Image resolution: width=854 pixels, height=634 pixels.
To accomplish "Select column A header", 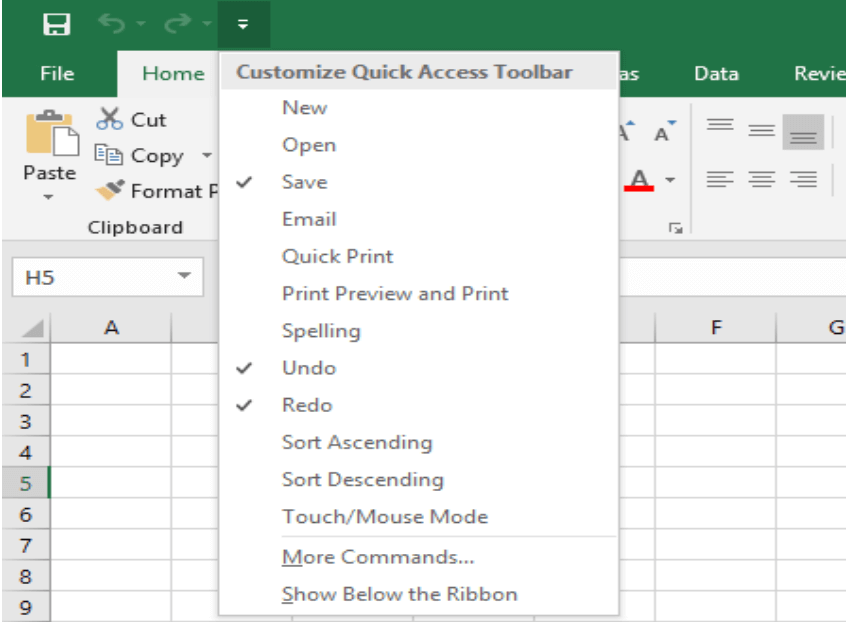I will point(111,327).
